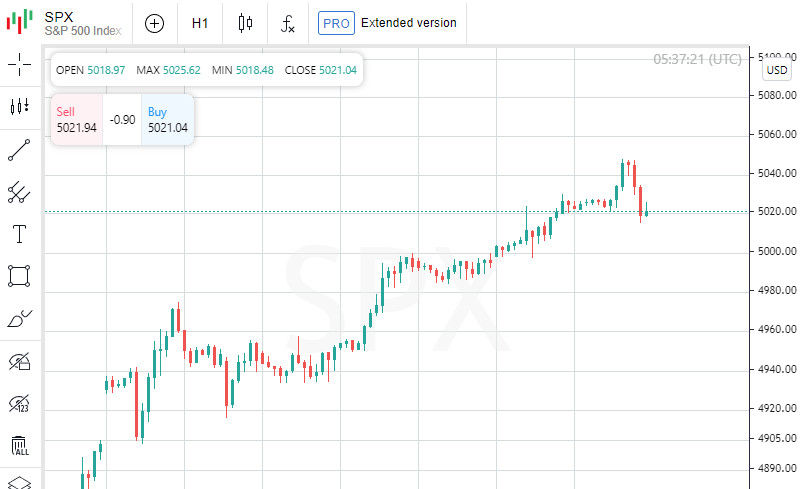The image size is (812, 489).
Task: Click the PRO Extended version link
Action: tap(388, 23)
